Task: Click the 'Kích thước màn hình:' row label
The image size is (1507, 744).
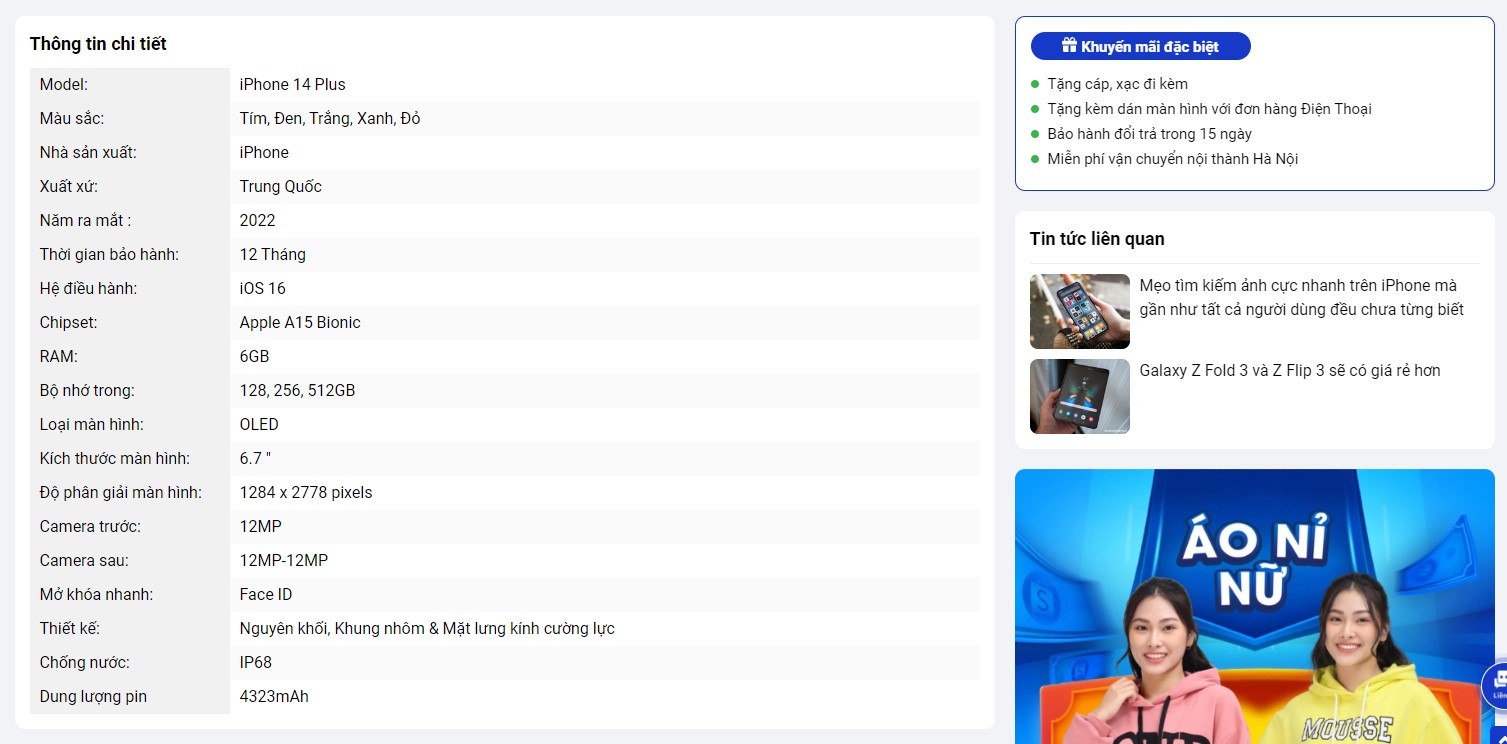Action: tap(115, 459)
